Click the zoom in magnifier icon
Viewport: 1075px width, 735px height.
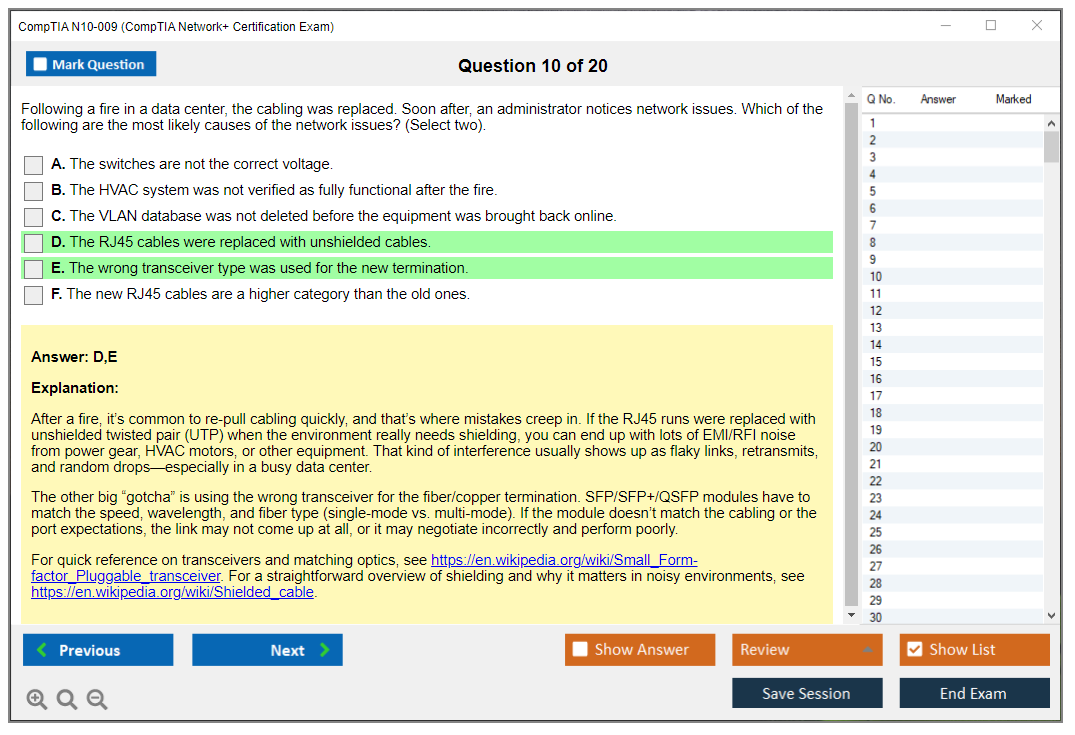(x=37, y=699)
